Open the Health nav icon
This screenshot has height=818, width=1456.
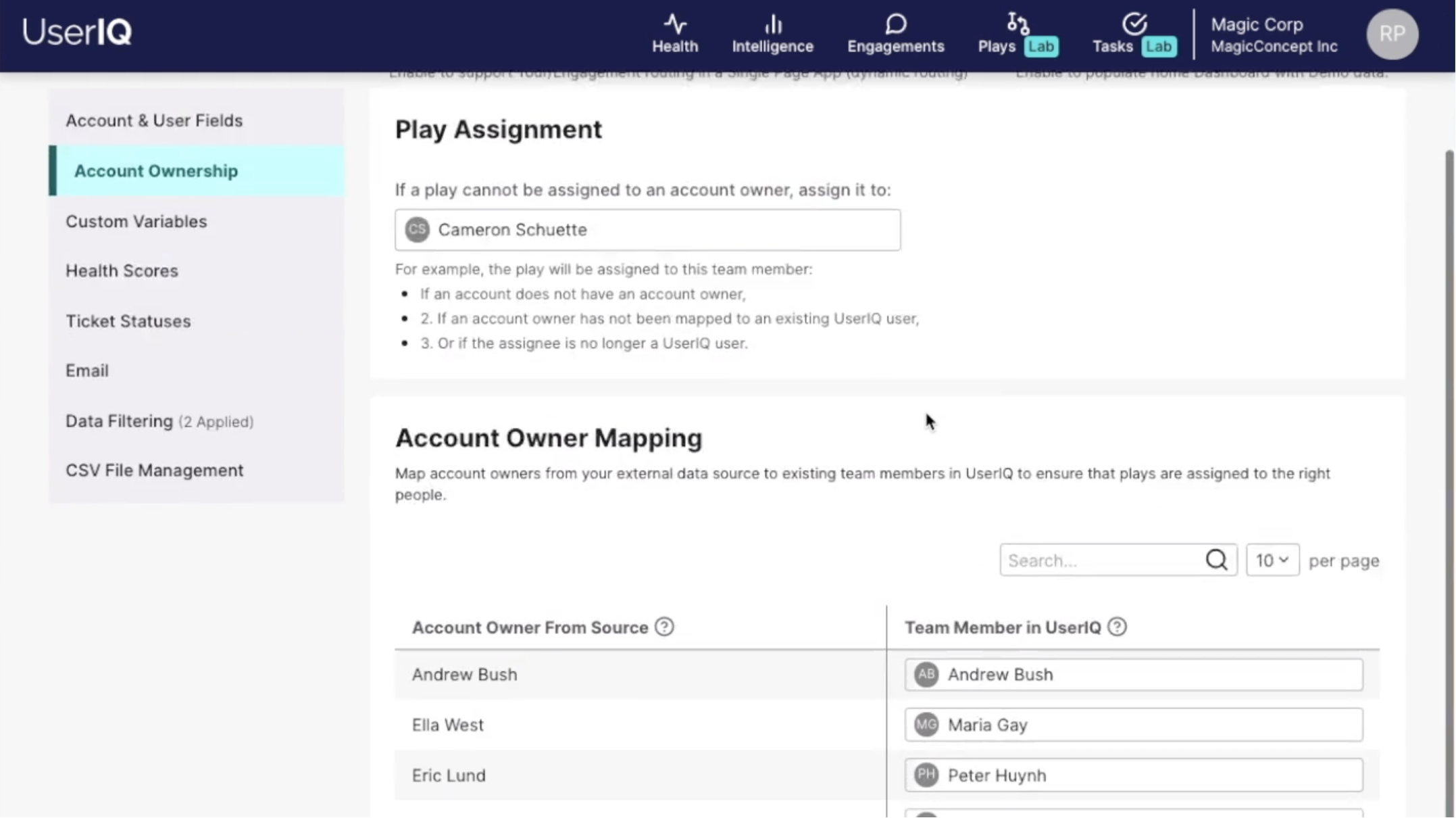[674, 25]
